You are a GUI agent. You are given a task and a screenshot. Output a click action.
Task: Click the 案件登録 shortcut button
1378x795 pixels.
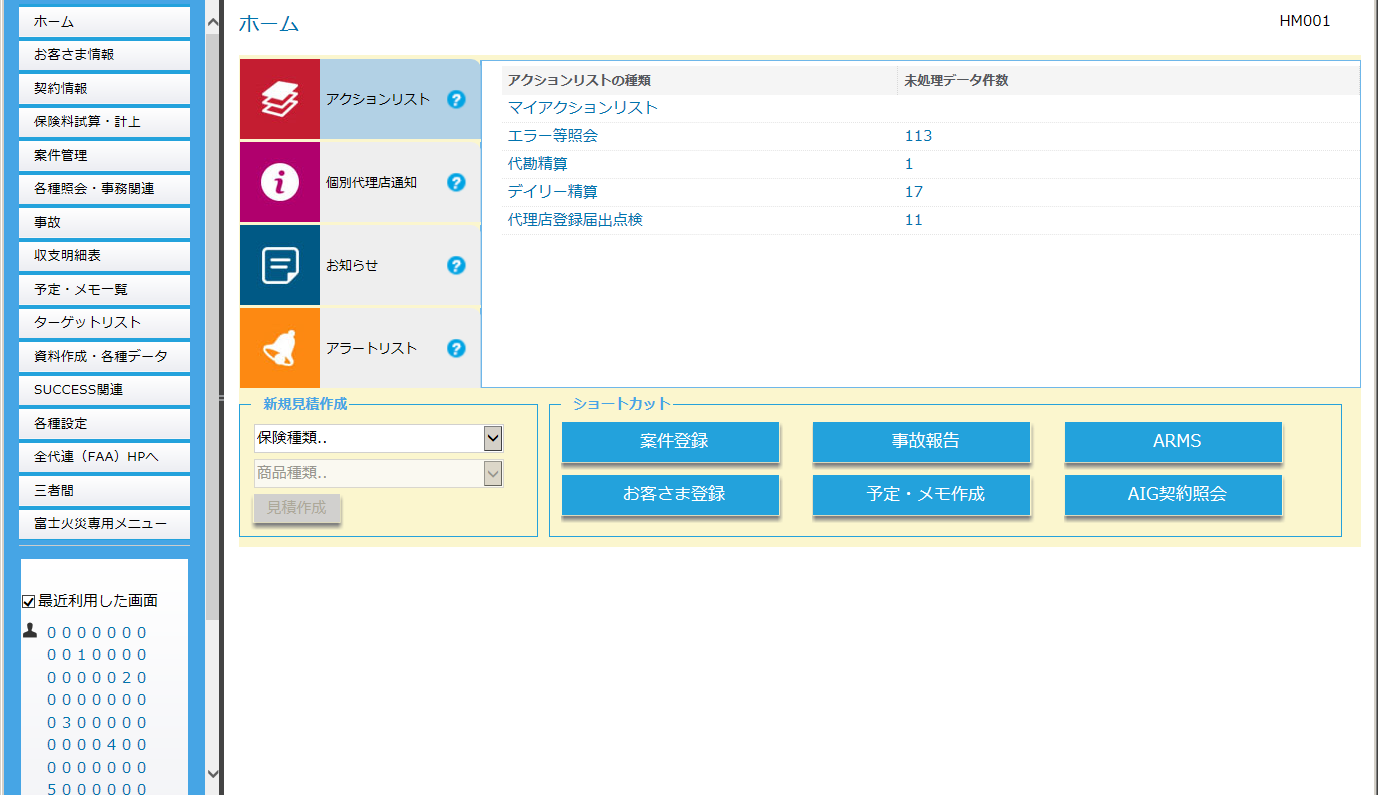click(670, 441)
